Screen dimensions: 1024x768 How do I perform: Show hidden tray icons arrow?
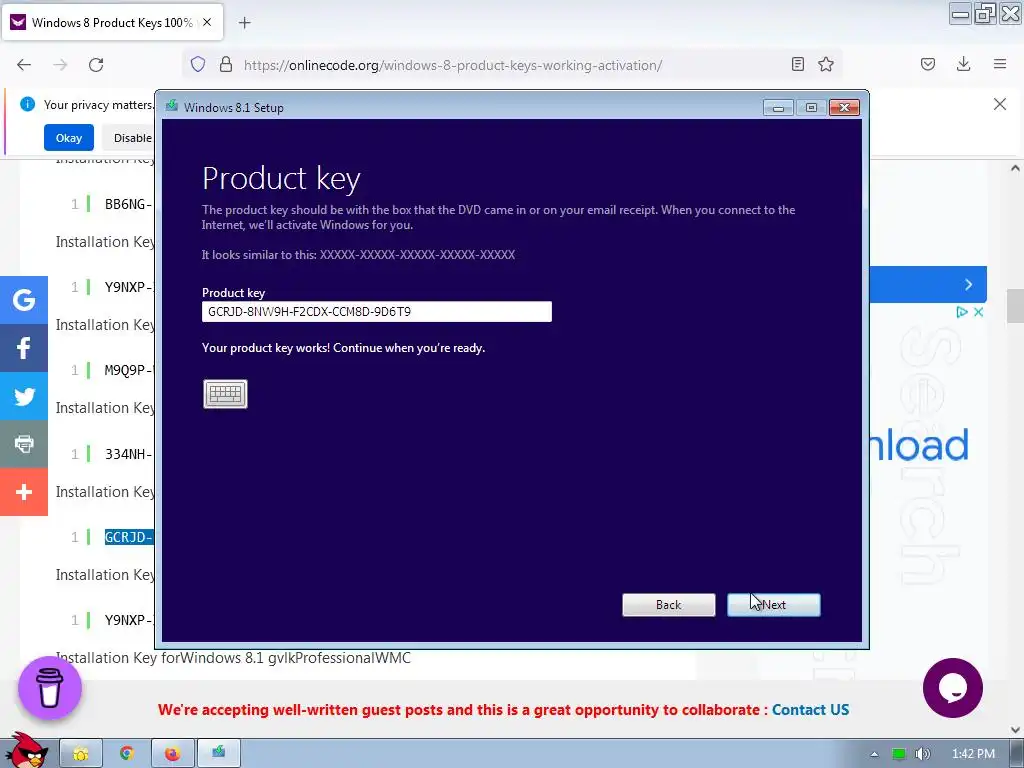874,754
